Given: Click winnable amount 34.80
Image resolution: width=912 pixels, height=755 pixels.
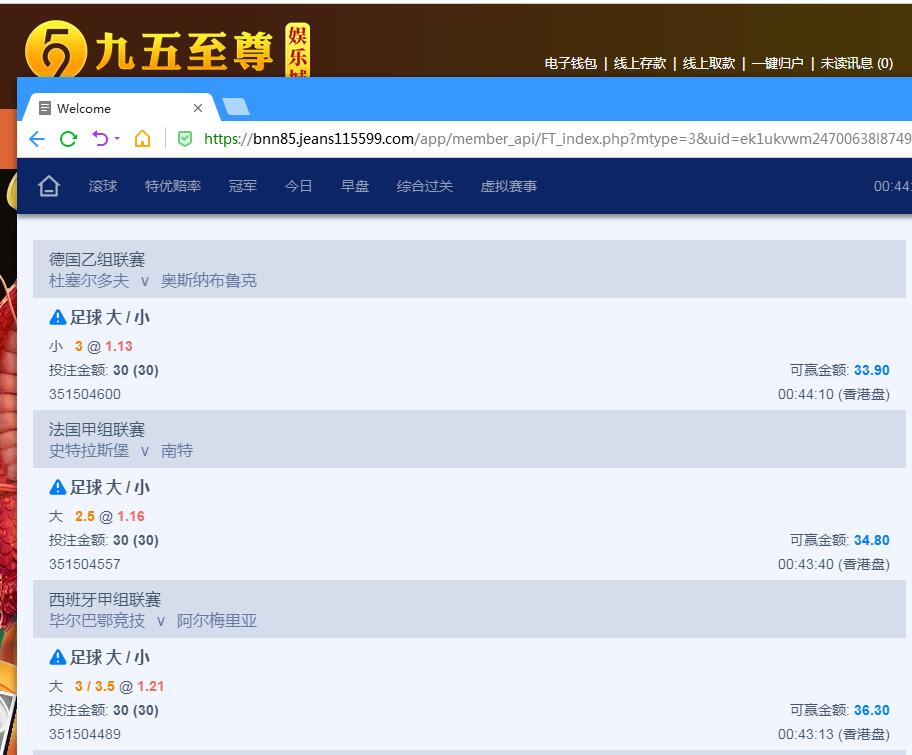Looking at the screenshot, I should 872,540.
